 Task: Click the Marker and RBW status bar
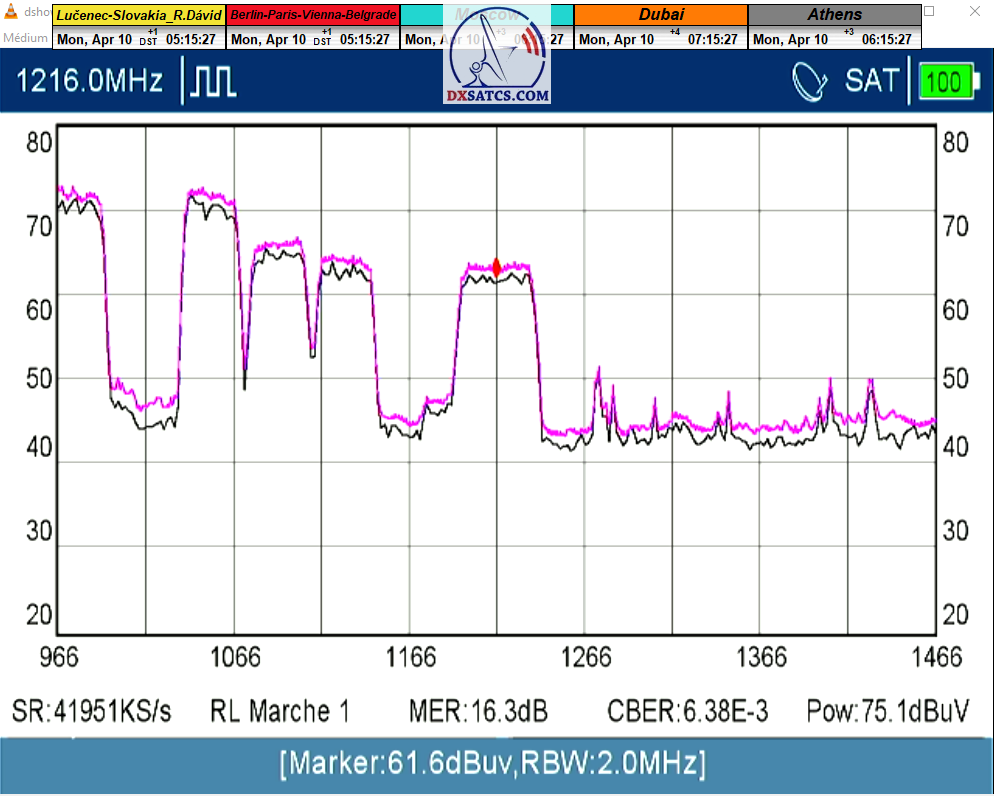pos(496,765)
